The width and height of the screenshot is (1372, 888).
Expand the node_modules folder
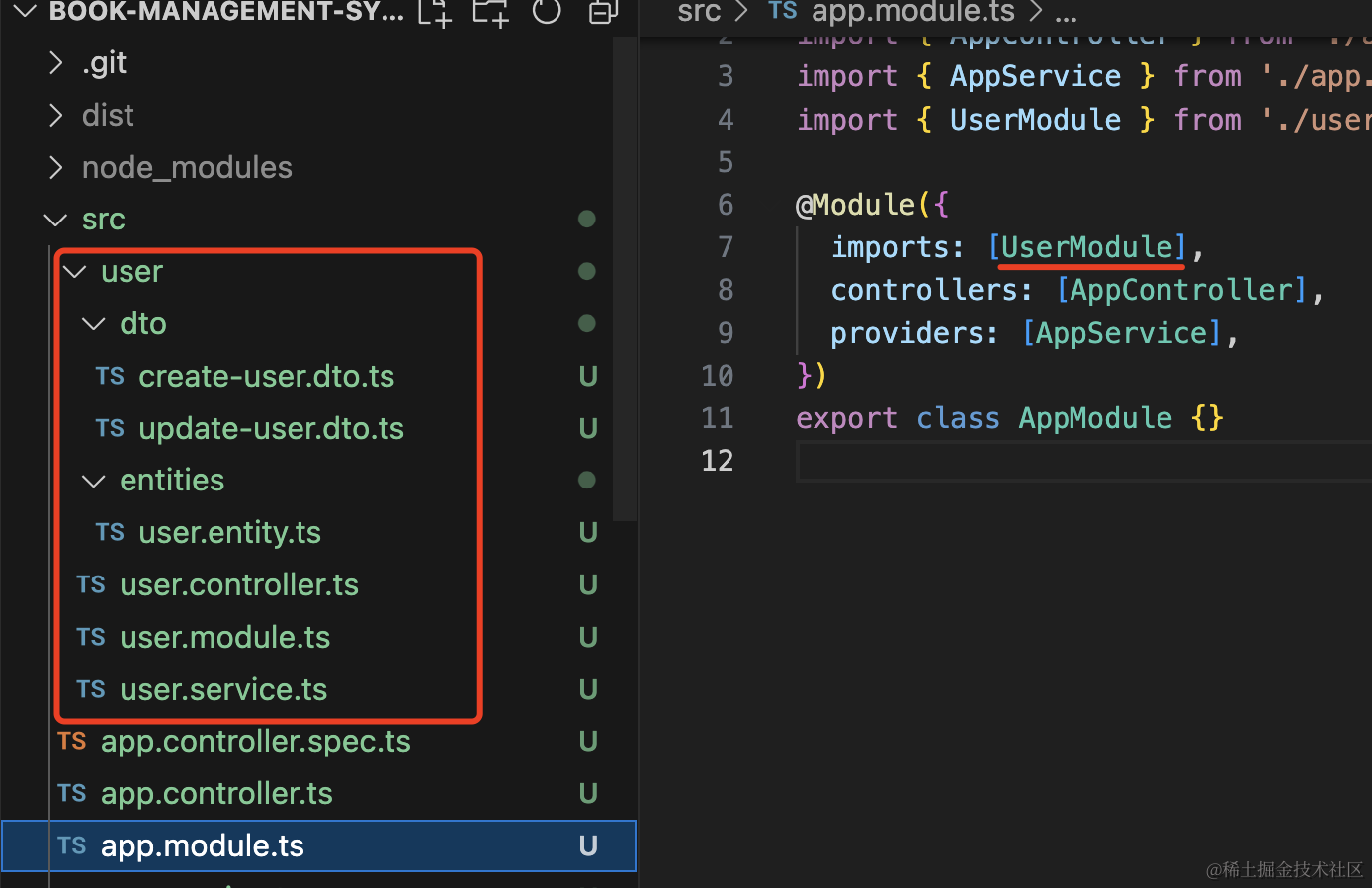56,168
